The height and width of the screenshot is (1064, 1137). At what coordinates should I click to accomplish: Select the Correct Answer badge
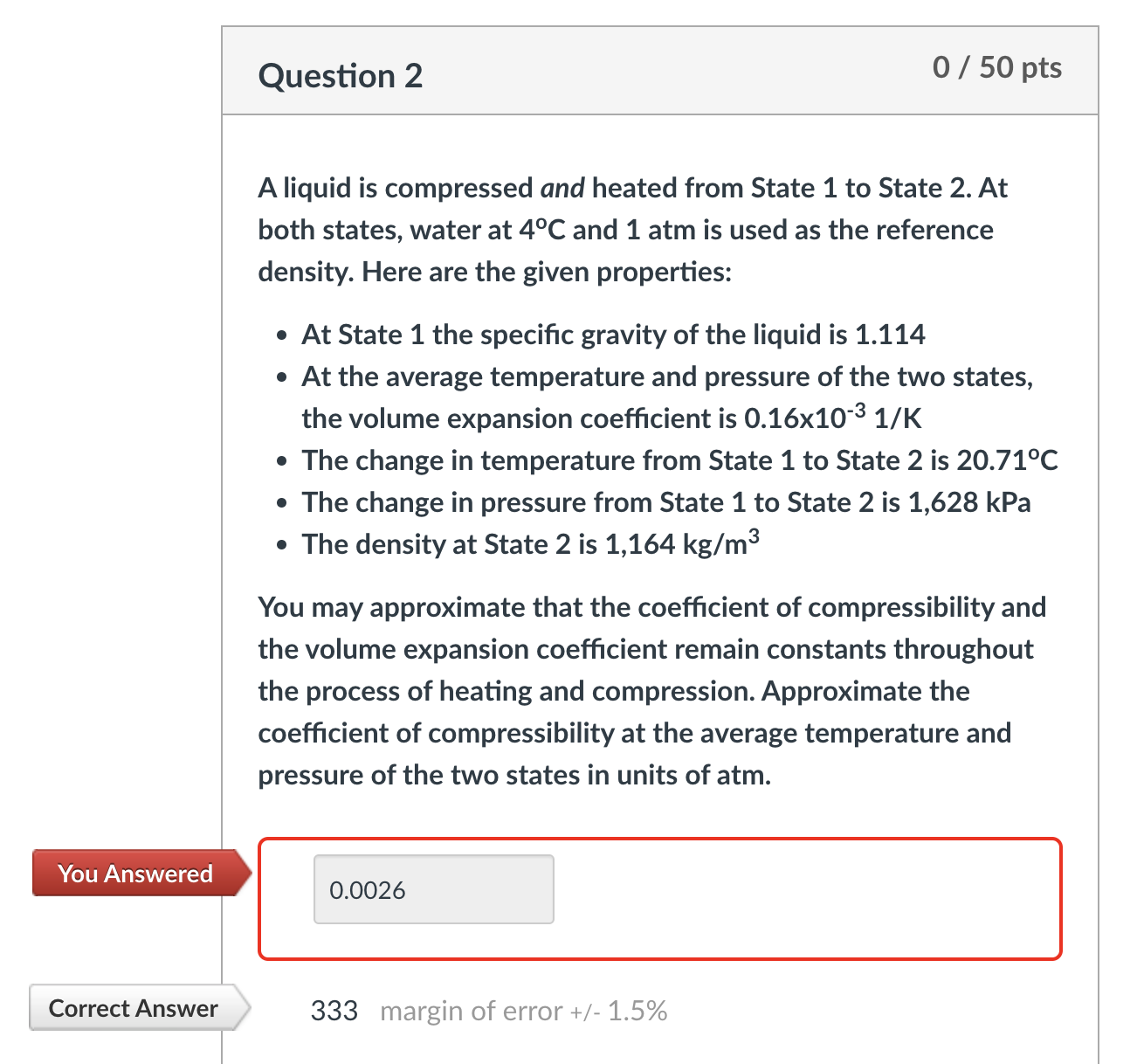133,1009
